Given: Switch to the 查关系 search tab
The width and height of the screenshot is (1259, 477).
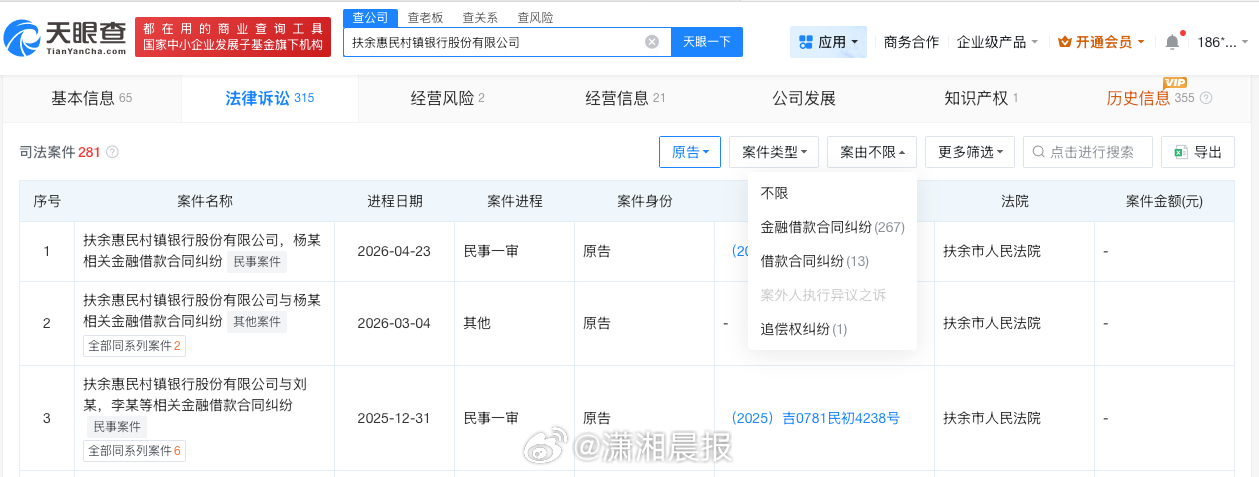Looking at the screenshot, I should pyautogui.click(x=480, y=18).
